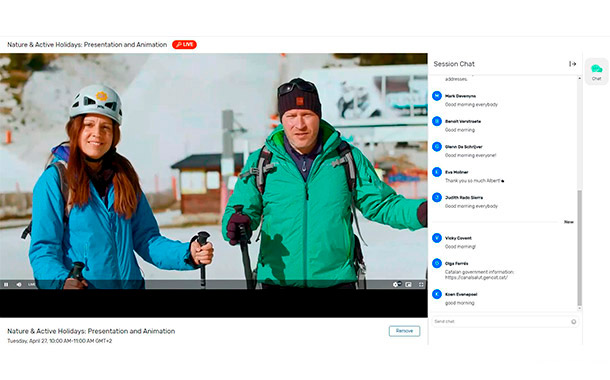This screenshot has height=380, width=610.
Task: Open the canalsalut.gencat.cat link in chat
Action: (476, 277)
